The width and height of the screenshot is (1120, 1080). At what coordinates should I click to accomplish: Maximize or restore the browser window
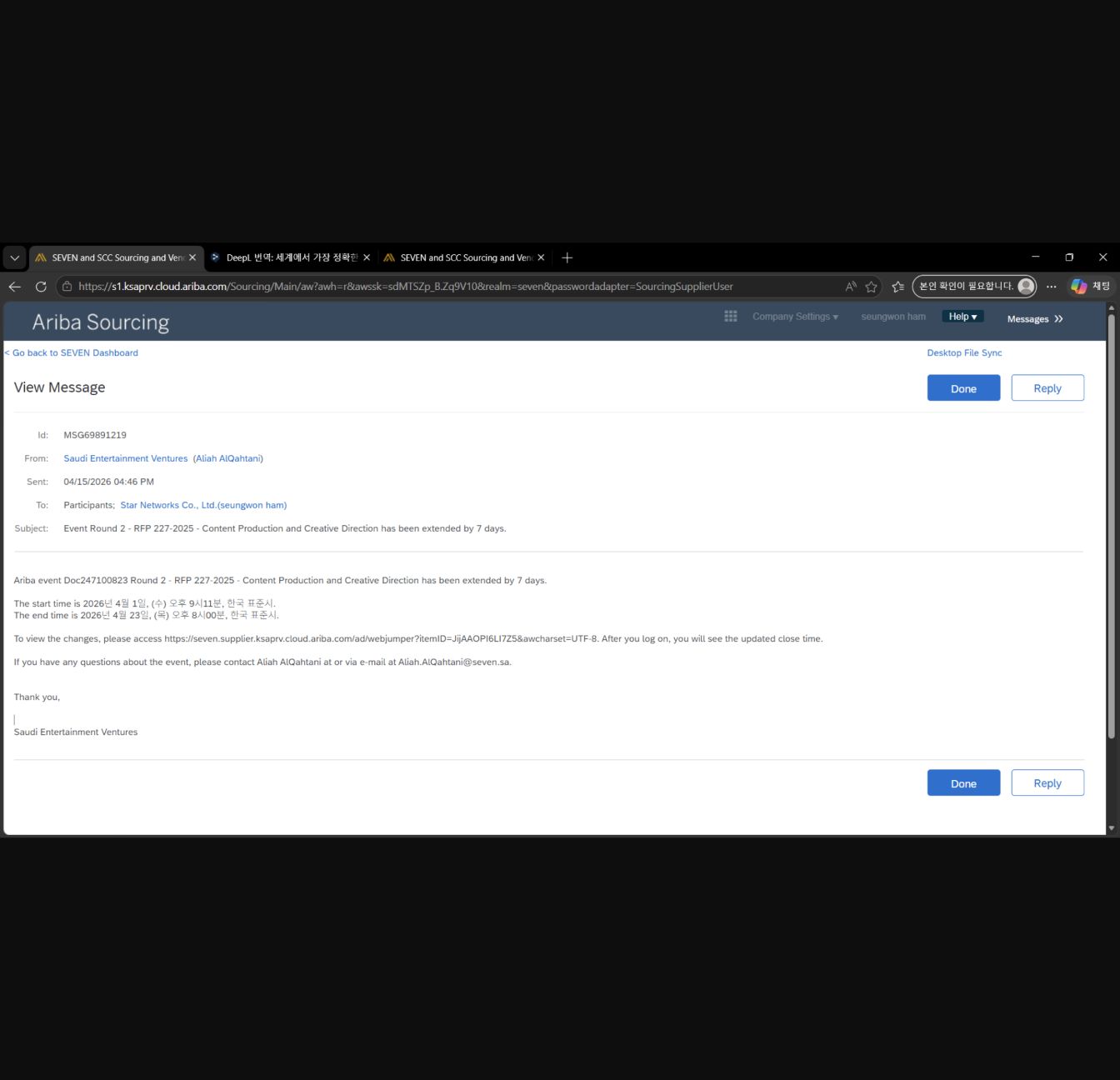point(1069,257)
